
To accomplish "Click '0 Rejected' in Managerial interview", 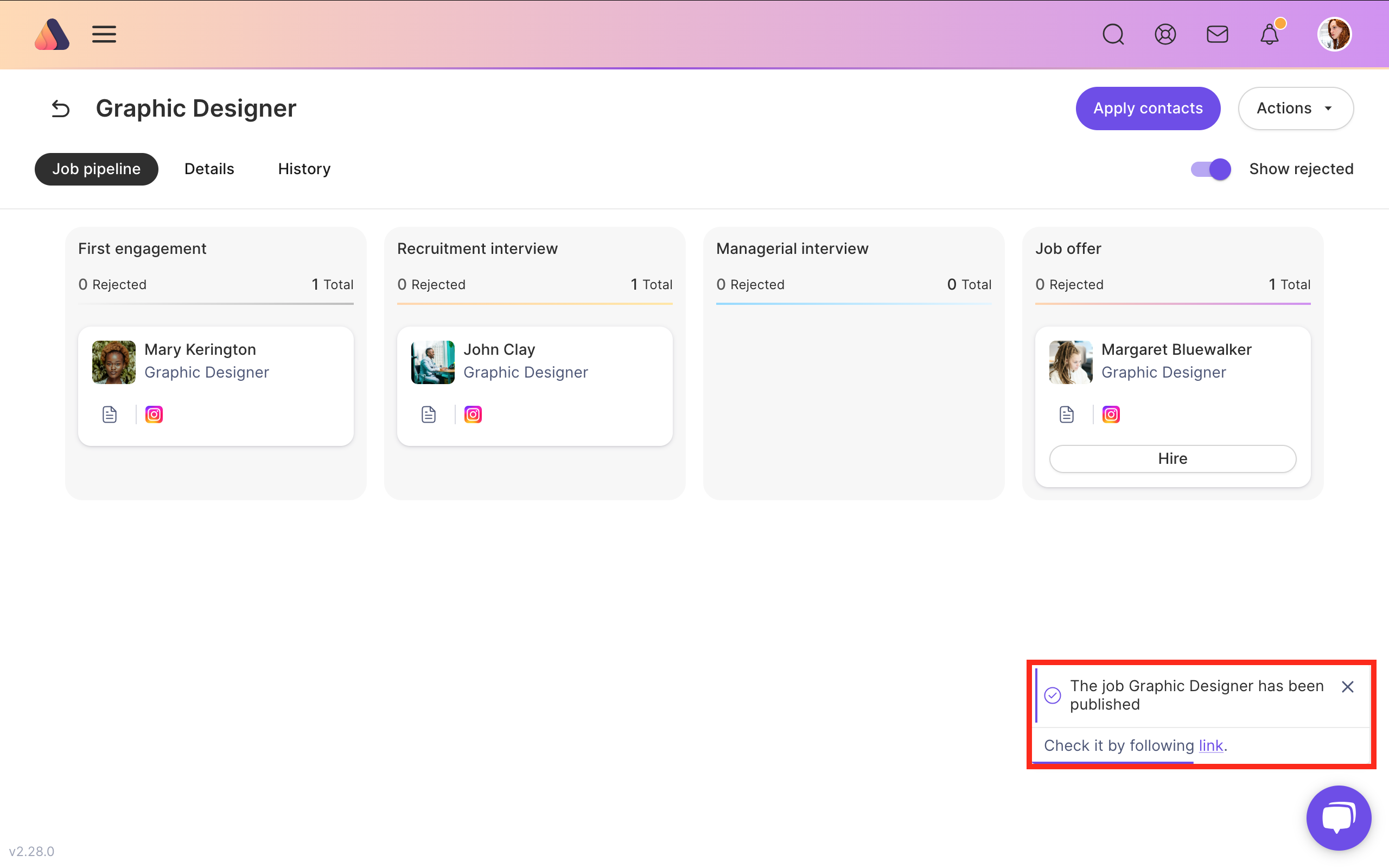I will point(750,285).
